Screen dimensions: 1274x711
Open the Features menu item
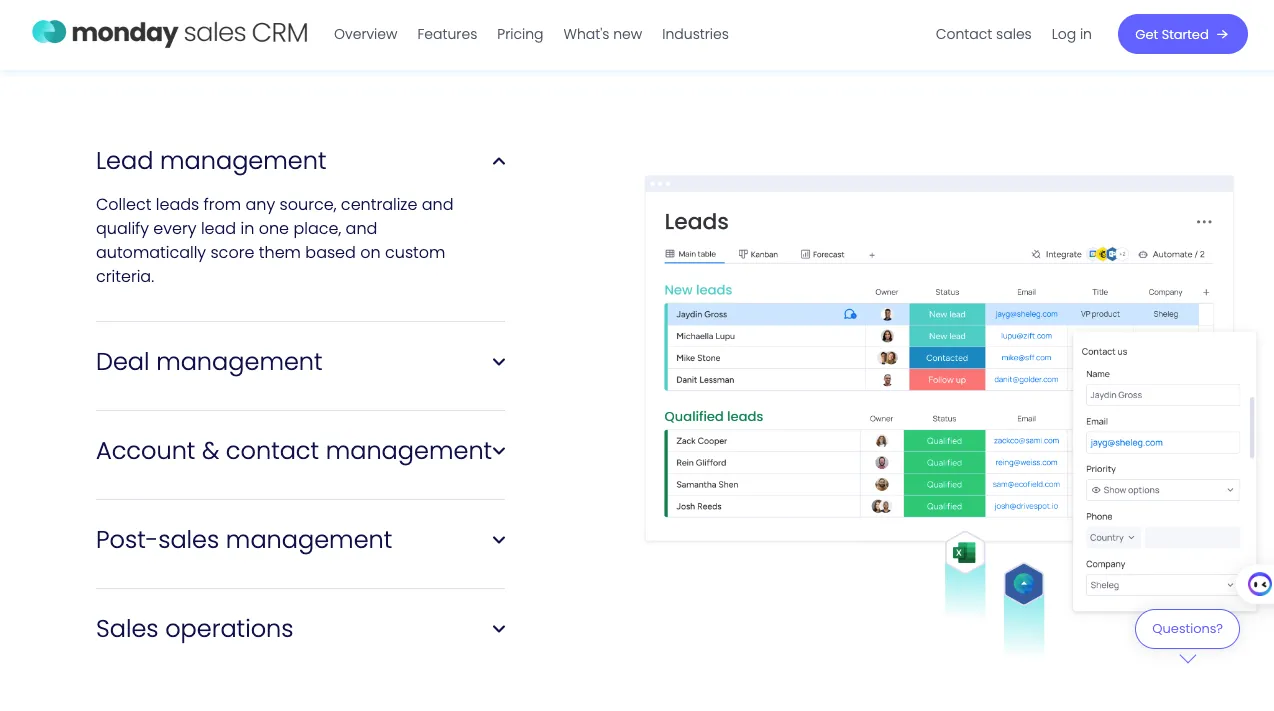pyautogui.click(x=447, y=34)
